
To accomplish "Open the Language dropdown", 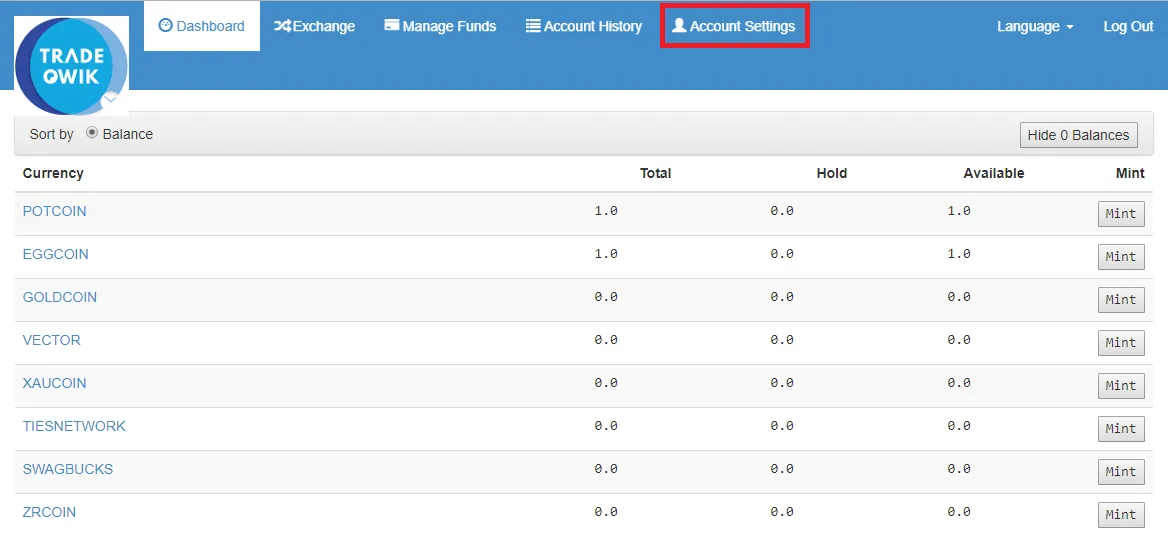I will [x=1035, y=26].
